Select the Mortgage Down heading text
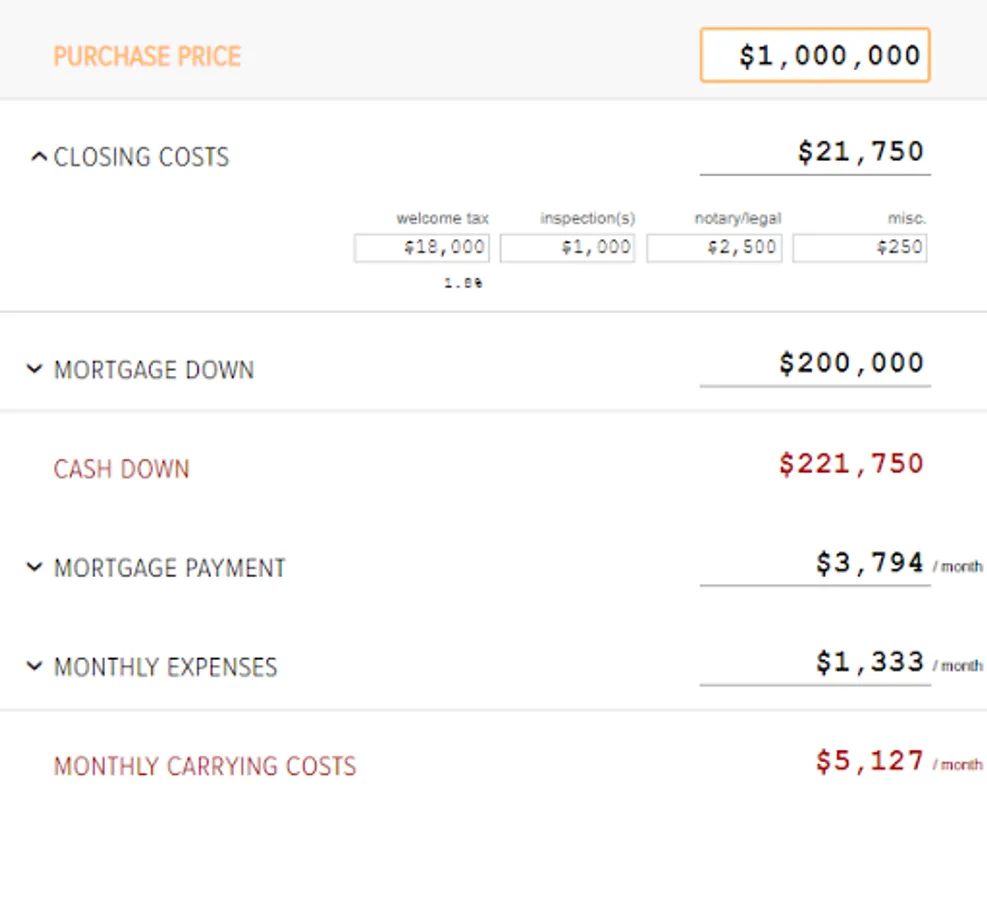Screen dimensions: 987x900 154,370
